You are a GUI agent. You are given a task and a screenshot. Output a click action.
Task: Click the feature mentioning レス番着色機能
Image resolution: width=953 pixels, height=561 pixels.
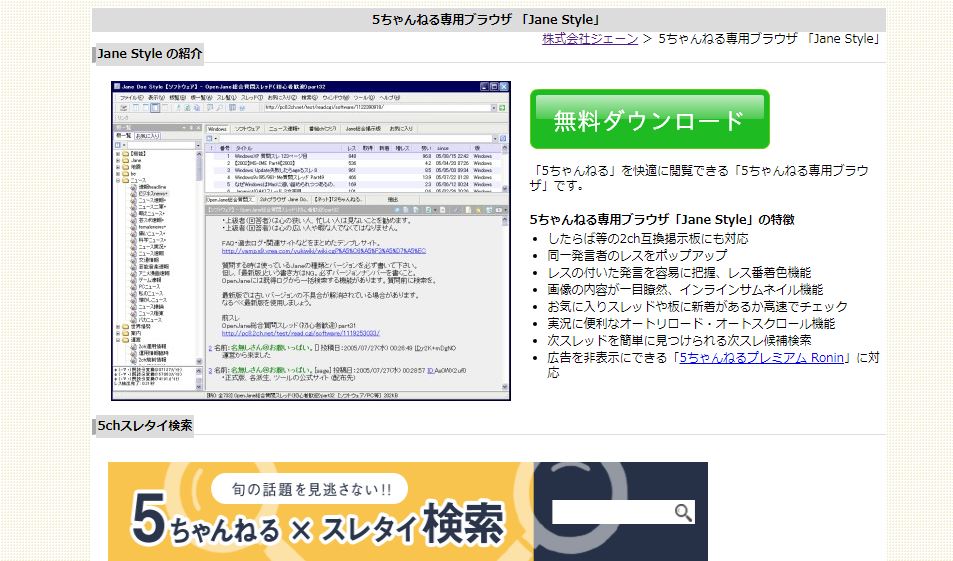tap(679, 272)
